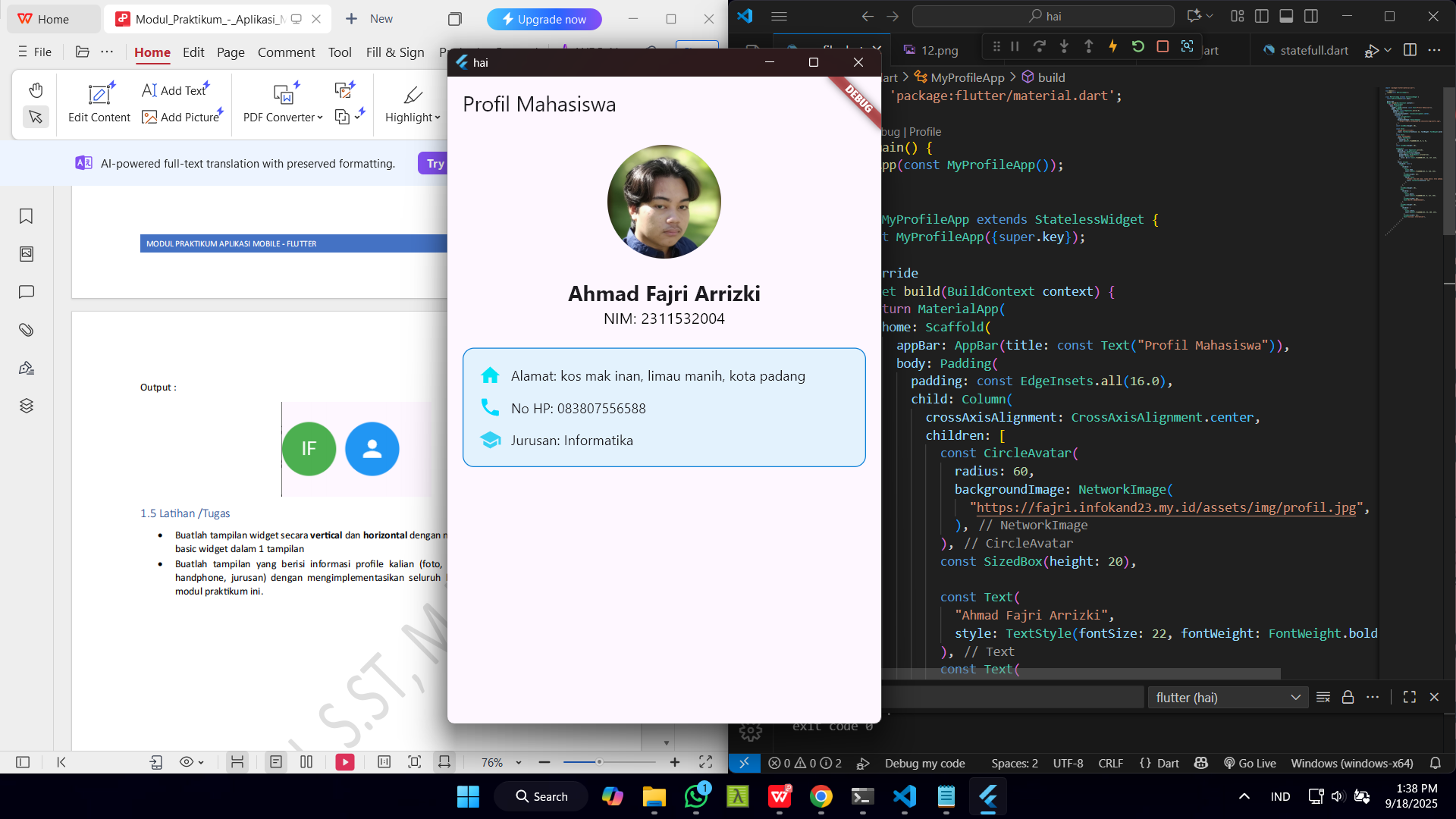Click Step Out in debug toolbar
The height and width of the screenshot is (819, 1456).
pyautogui.click(x=1088, y=46)
